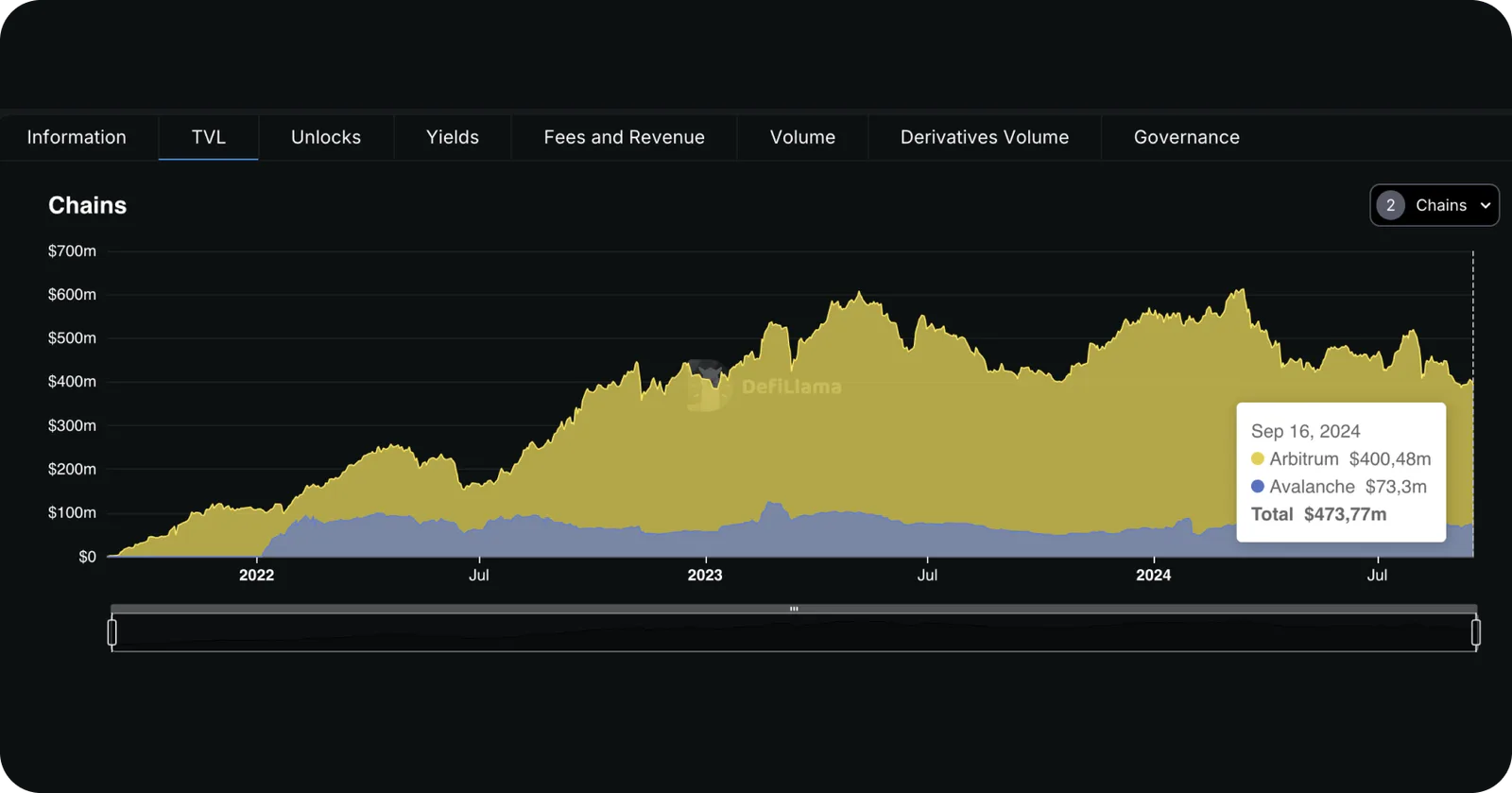This screenshot has width=1512, height=793.
Task: Click the top drag bar of range slider
Action: click(x=794, y=609)
